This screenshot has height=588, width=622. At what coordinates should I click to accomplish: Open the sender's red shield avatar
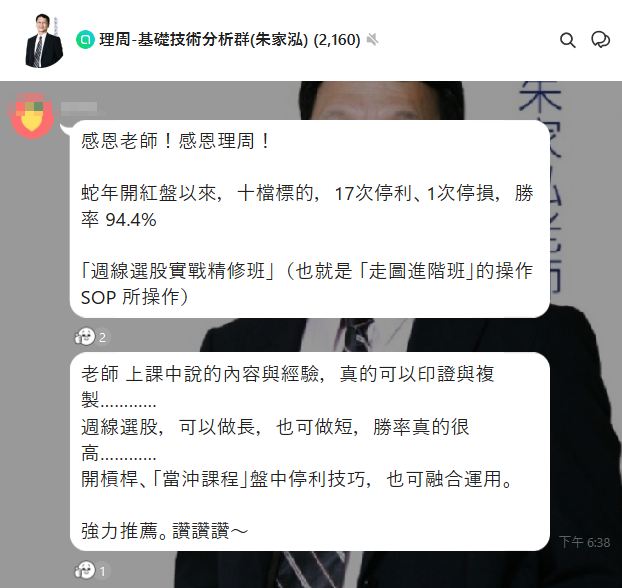tap(33, 115)
